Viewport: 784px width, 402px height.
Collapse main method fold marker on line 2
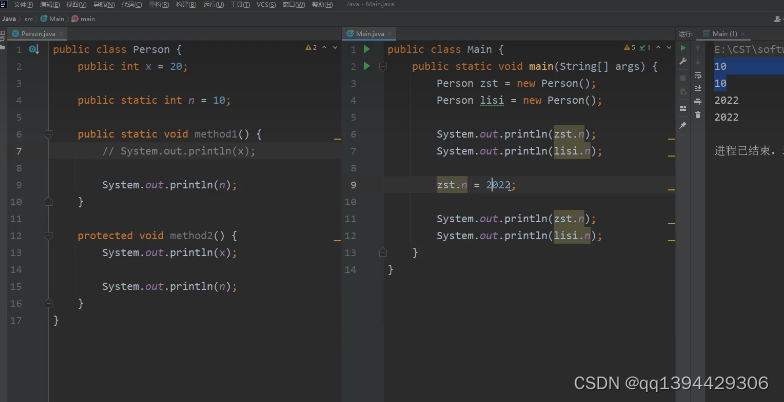point(382,66)
